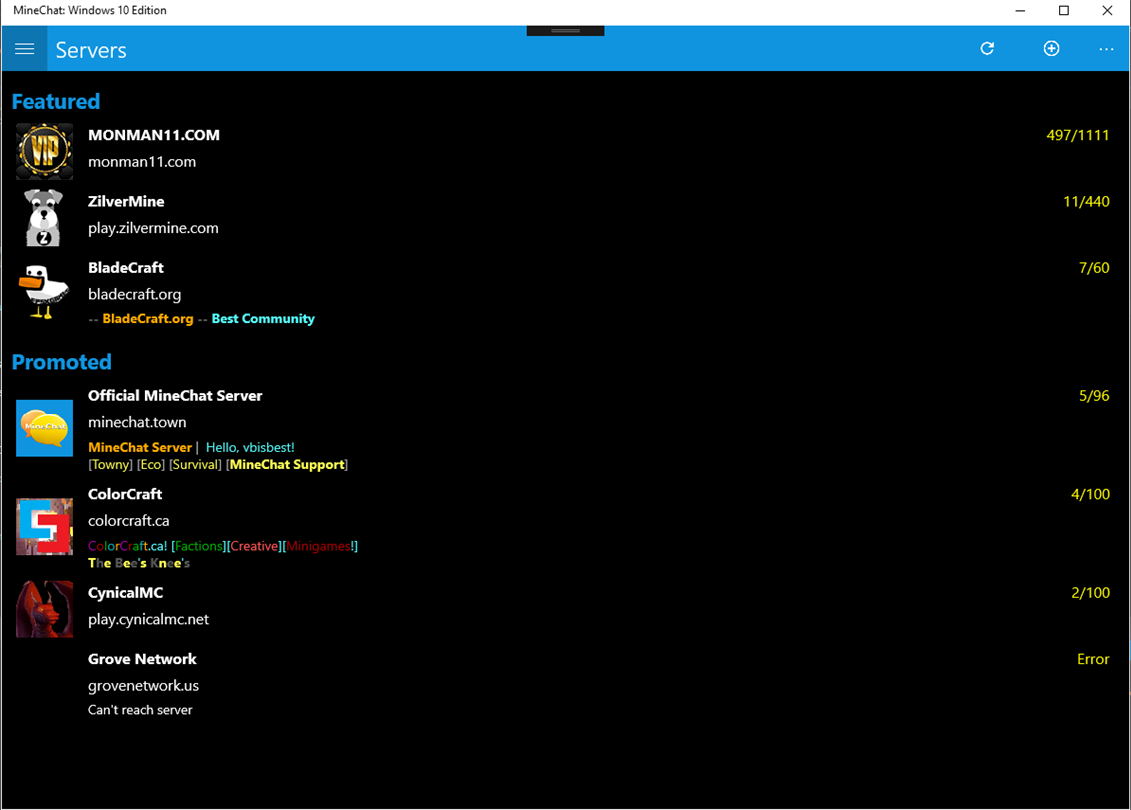Select the CynicalMC server name
This screenshot has width=1131, height=810.
click(126, 593)
